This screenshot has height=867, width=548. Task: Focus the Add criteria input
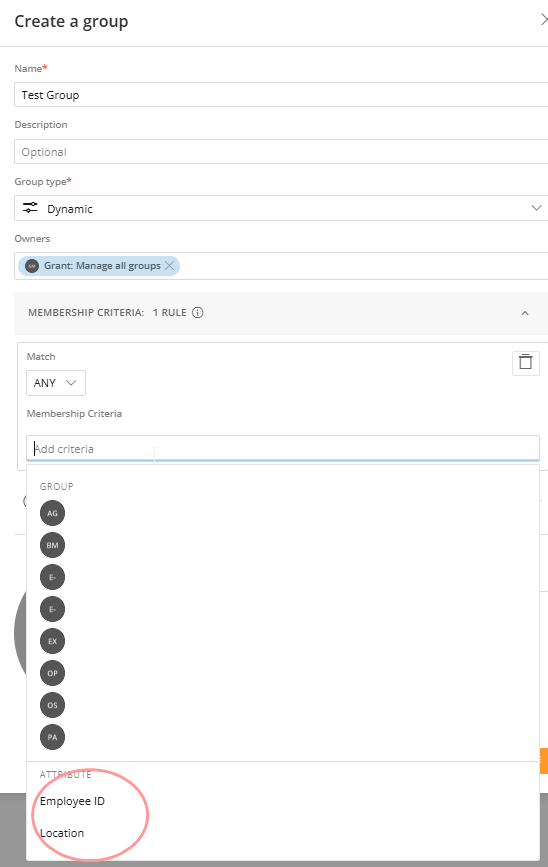coord(283,448)
